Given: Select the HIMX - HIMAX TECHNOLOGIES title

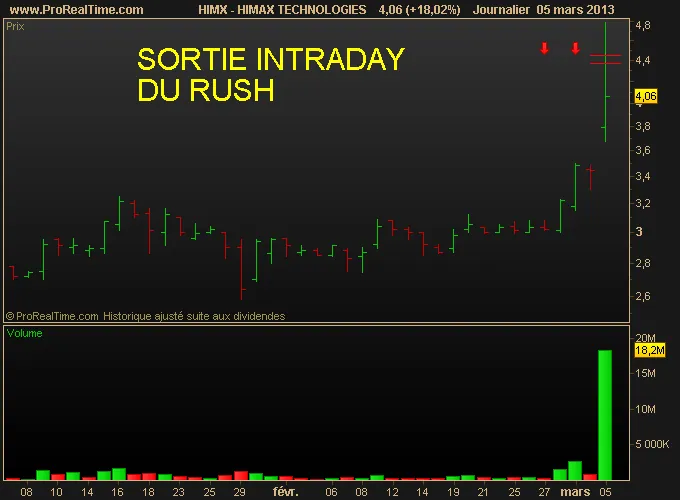Looking at the screenshot, I should point(282,10).
